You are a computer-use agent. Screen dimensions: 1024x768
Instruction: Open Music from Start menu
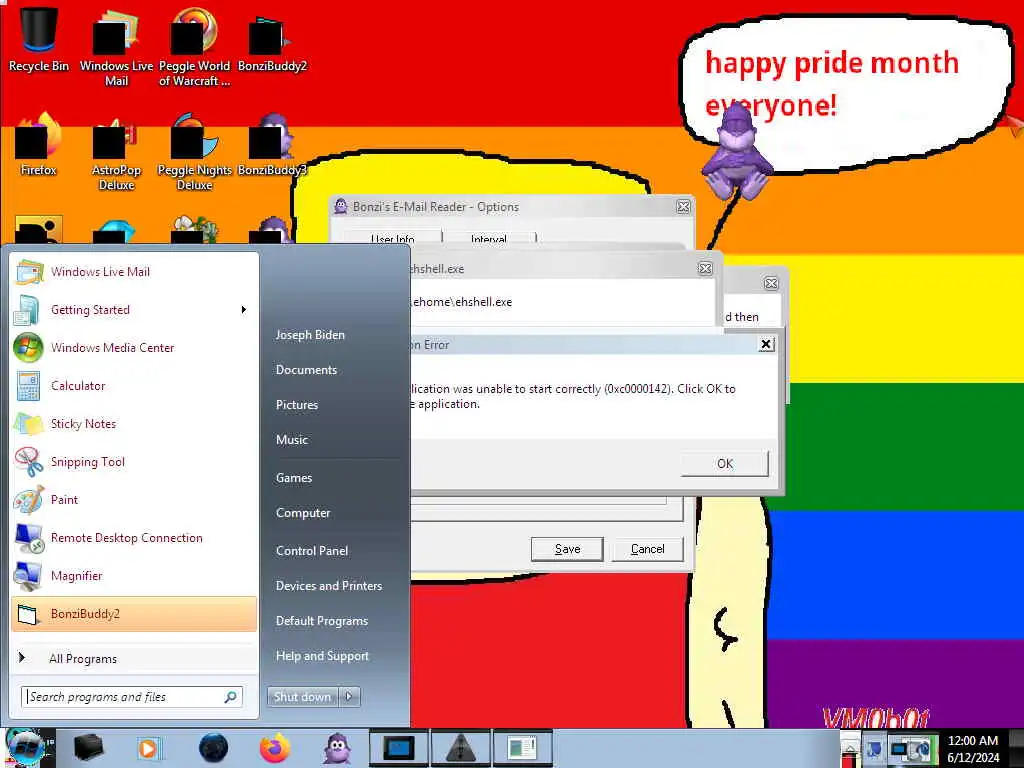(292, 440)
